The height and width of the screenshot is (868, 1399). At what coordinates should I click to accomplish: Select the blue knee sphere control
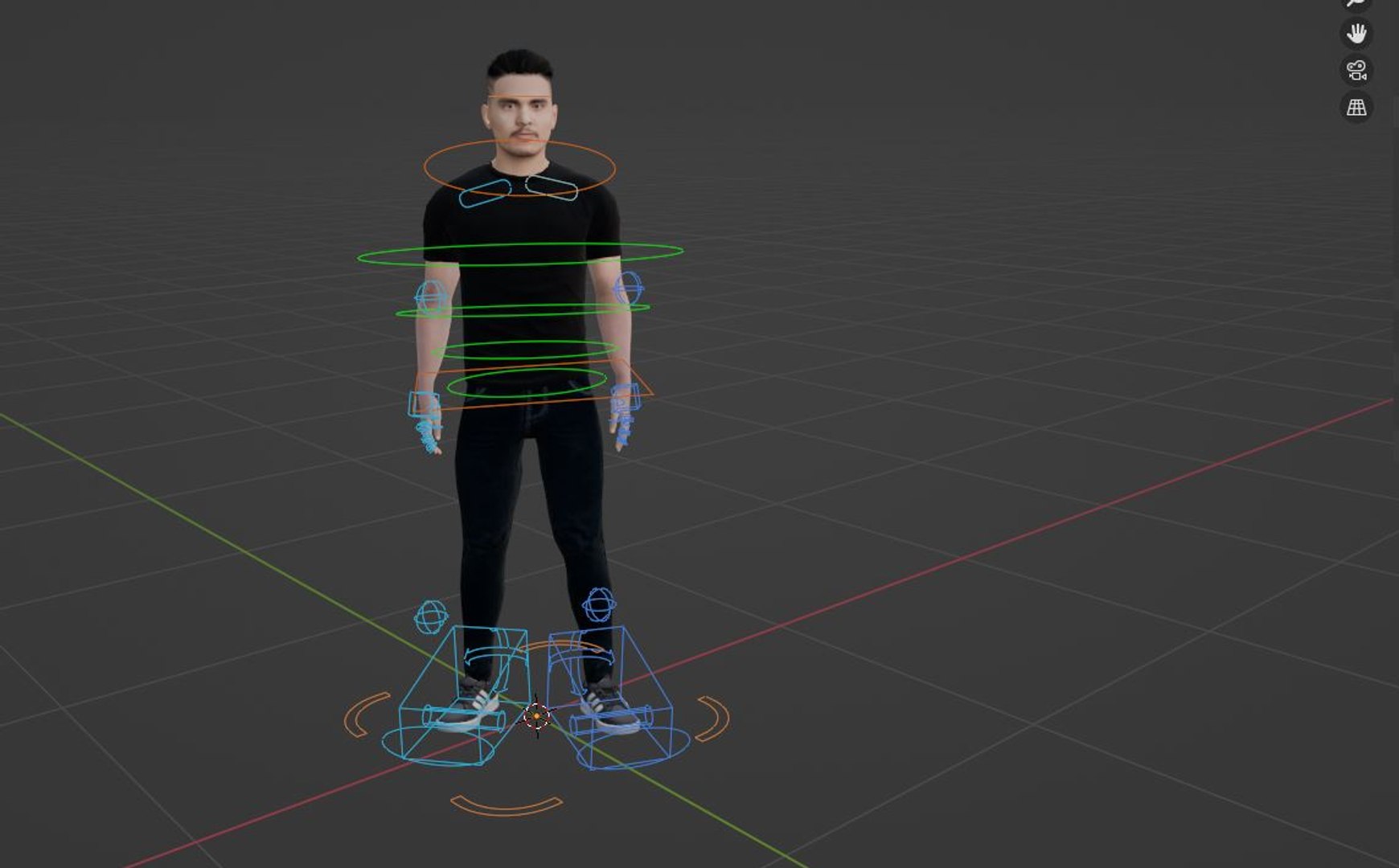coord(599,605)
